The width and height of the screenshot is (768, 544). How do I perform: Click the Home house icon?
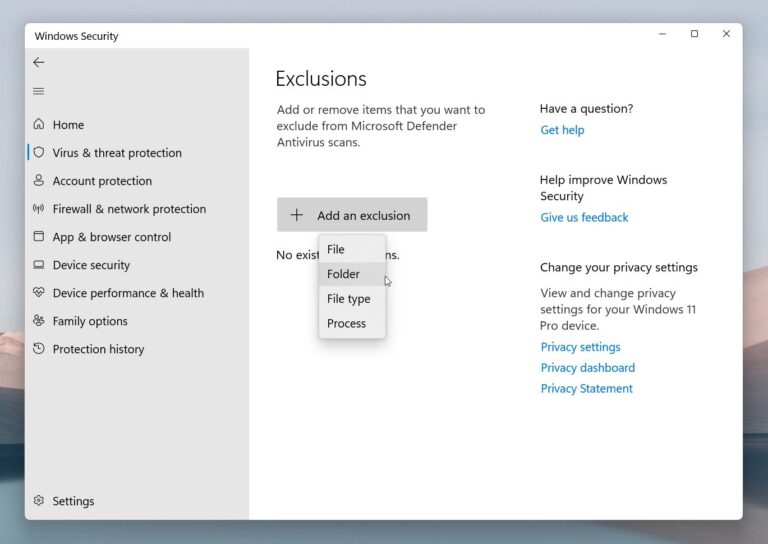[x=39, y=125]
